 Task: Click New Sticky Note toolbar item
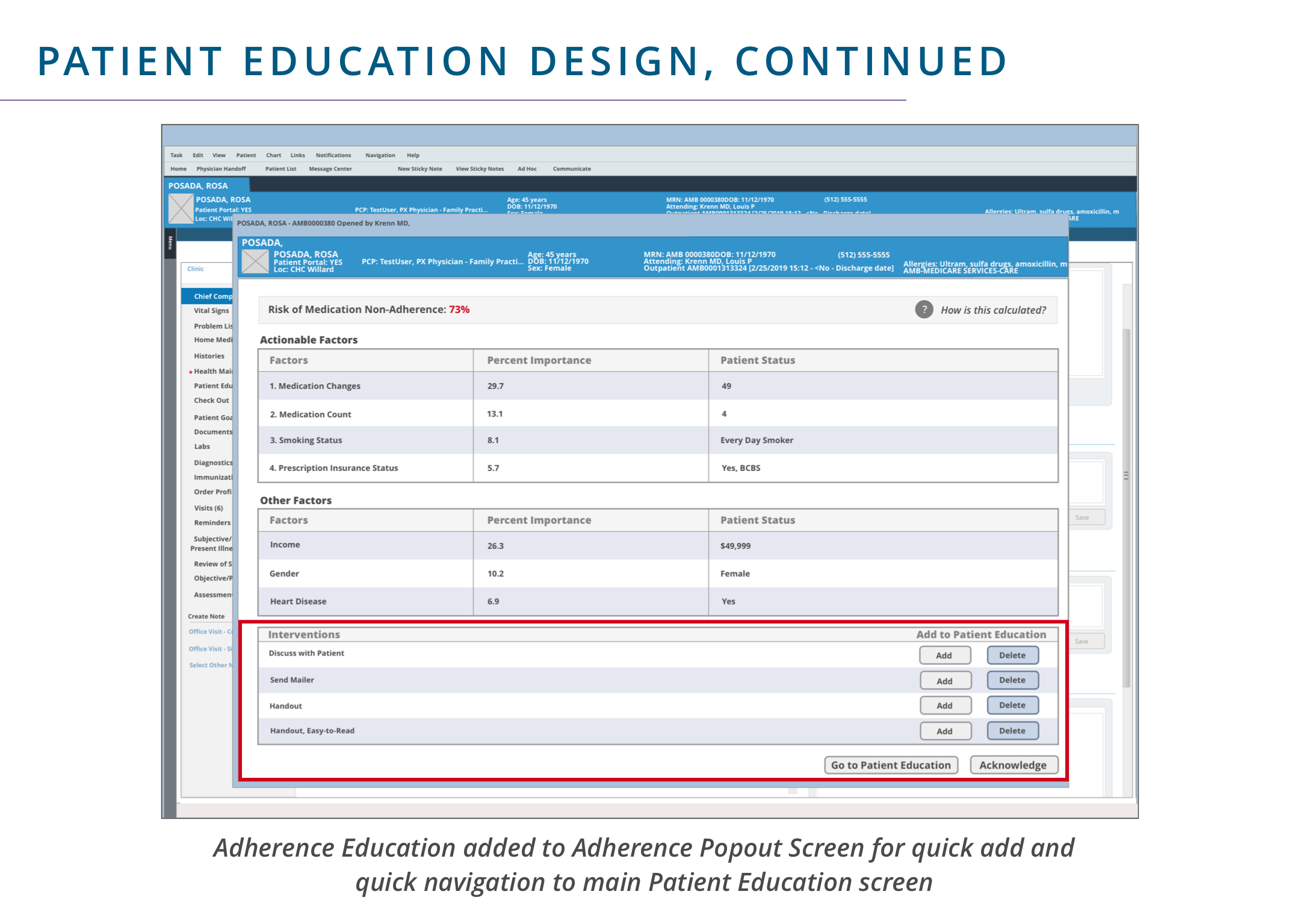[x=419, y=169]
